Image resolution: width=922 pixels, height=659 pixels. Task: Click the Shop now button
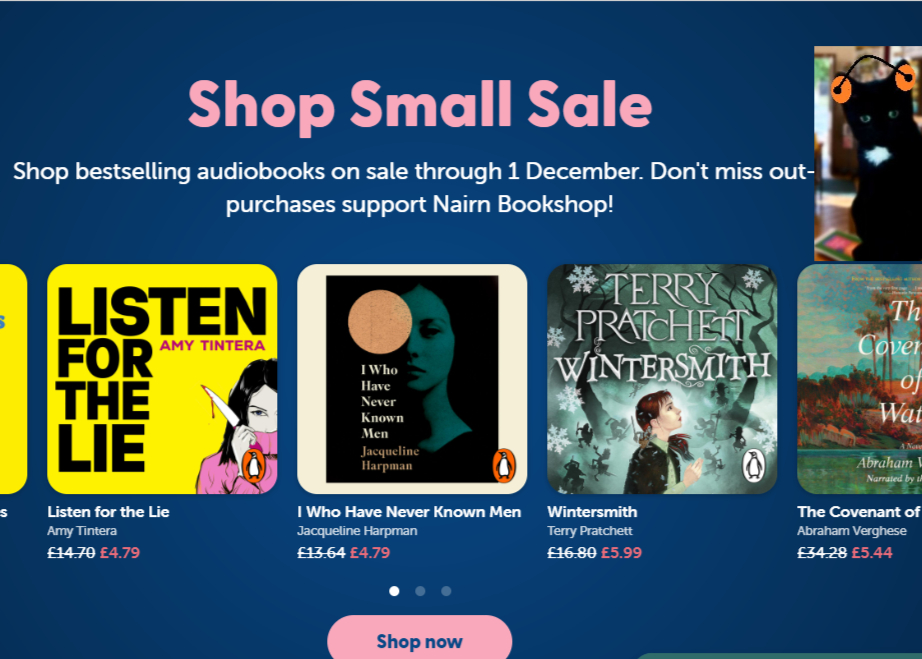click(419, 641)
